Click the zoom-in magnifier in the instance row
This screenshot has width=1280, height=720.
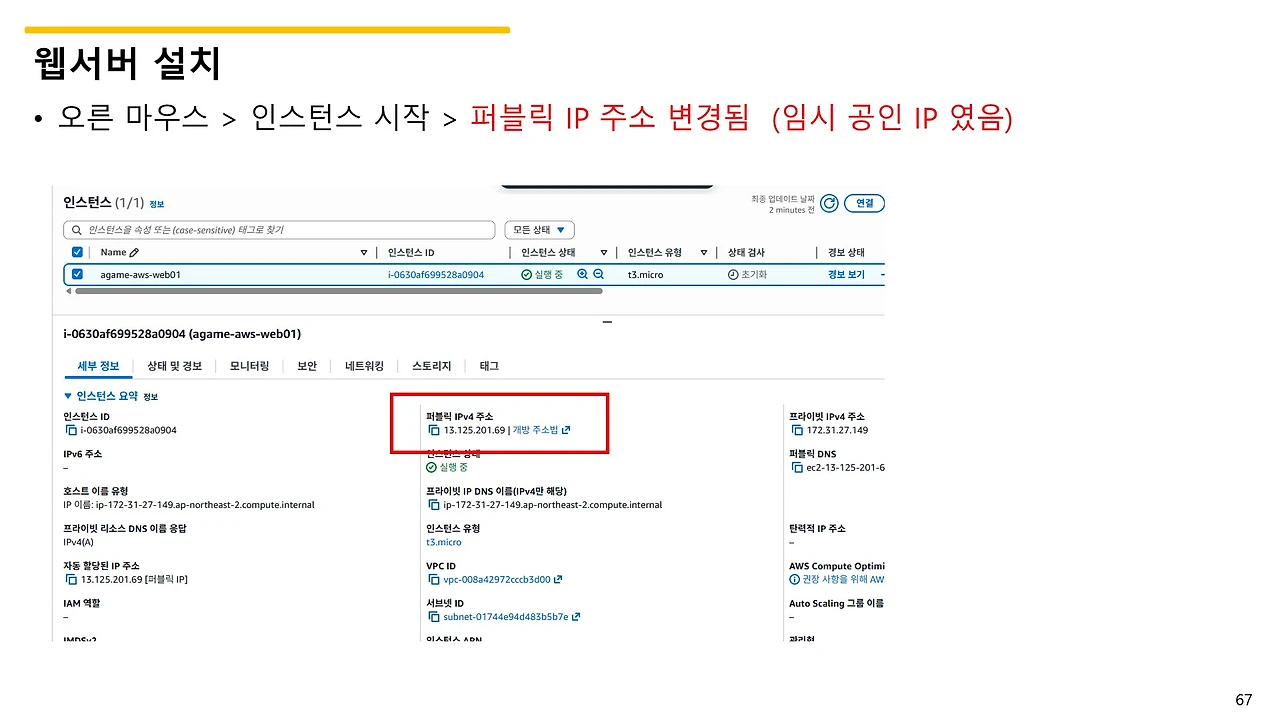click(581, 274)
